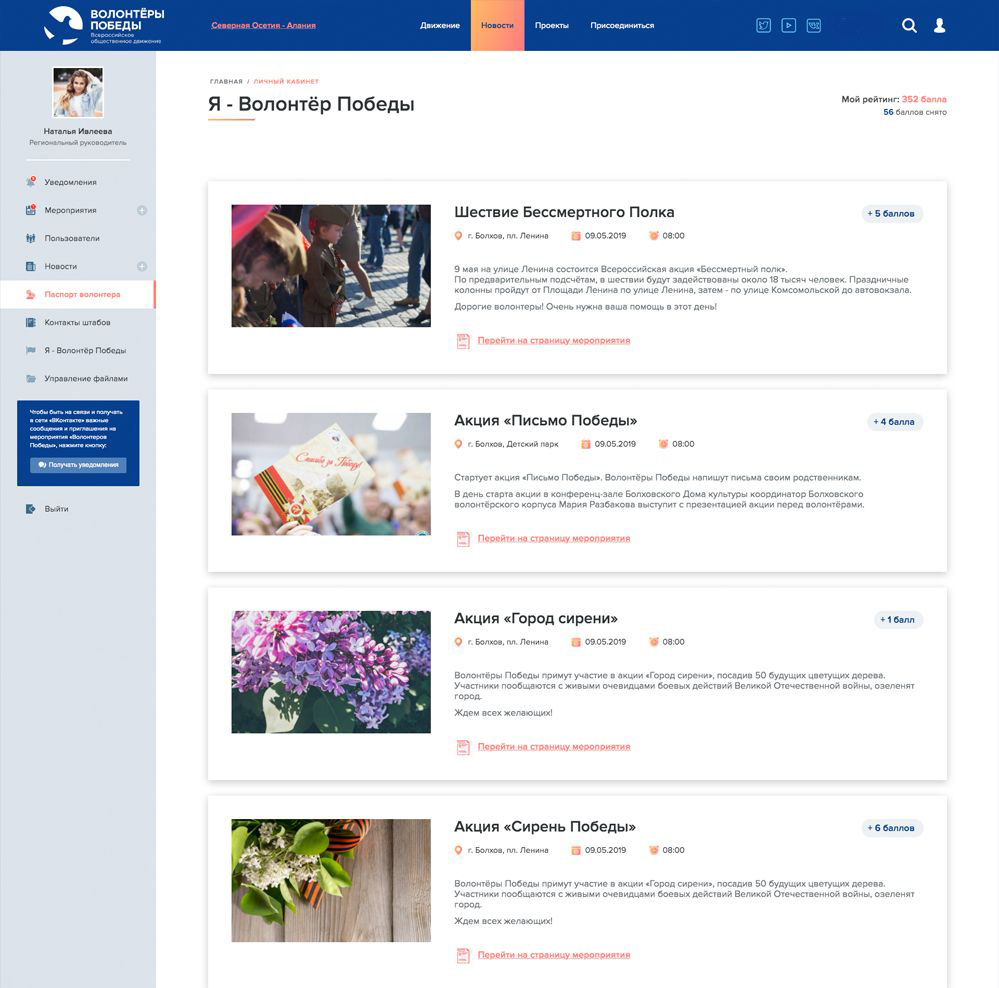Click the search magnifier icon
The height and width of the screenshot is (988, 999).
909,26
